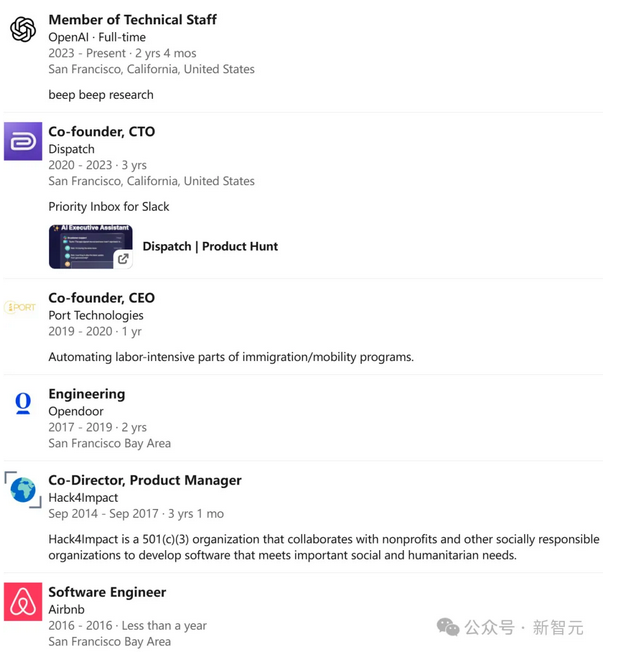Click the purple Dispatch logo

(x=23, y=141)
